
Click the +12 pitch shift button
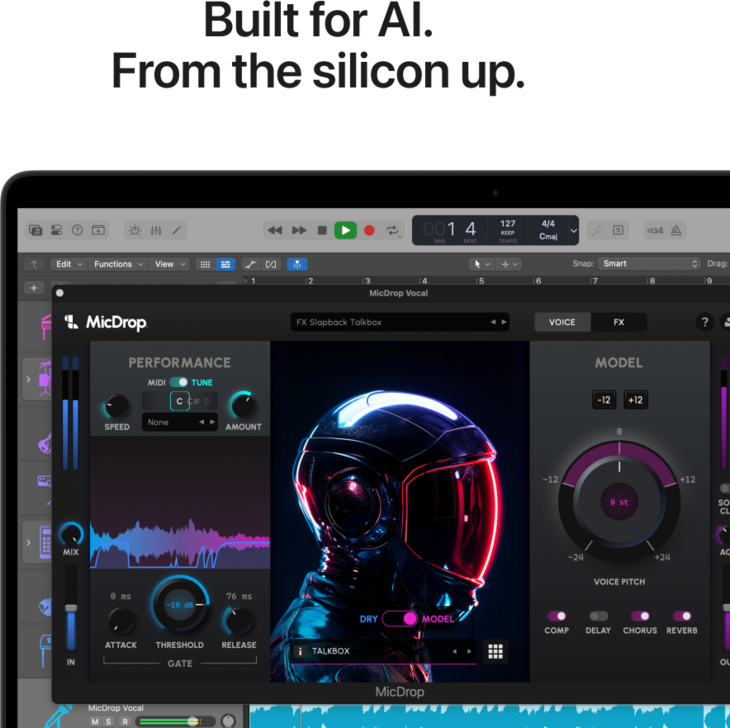click(x=635, y=400)
